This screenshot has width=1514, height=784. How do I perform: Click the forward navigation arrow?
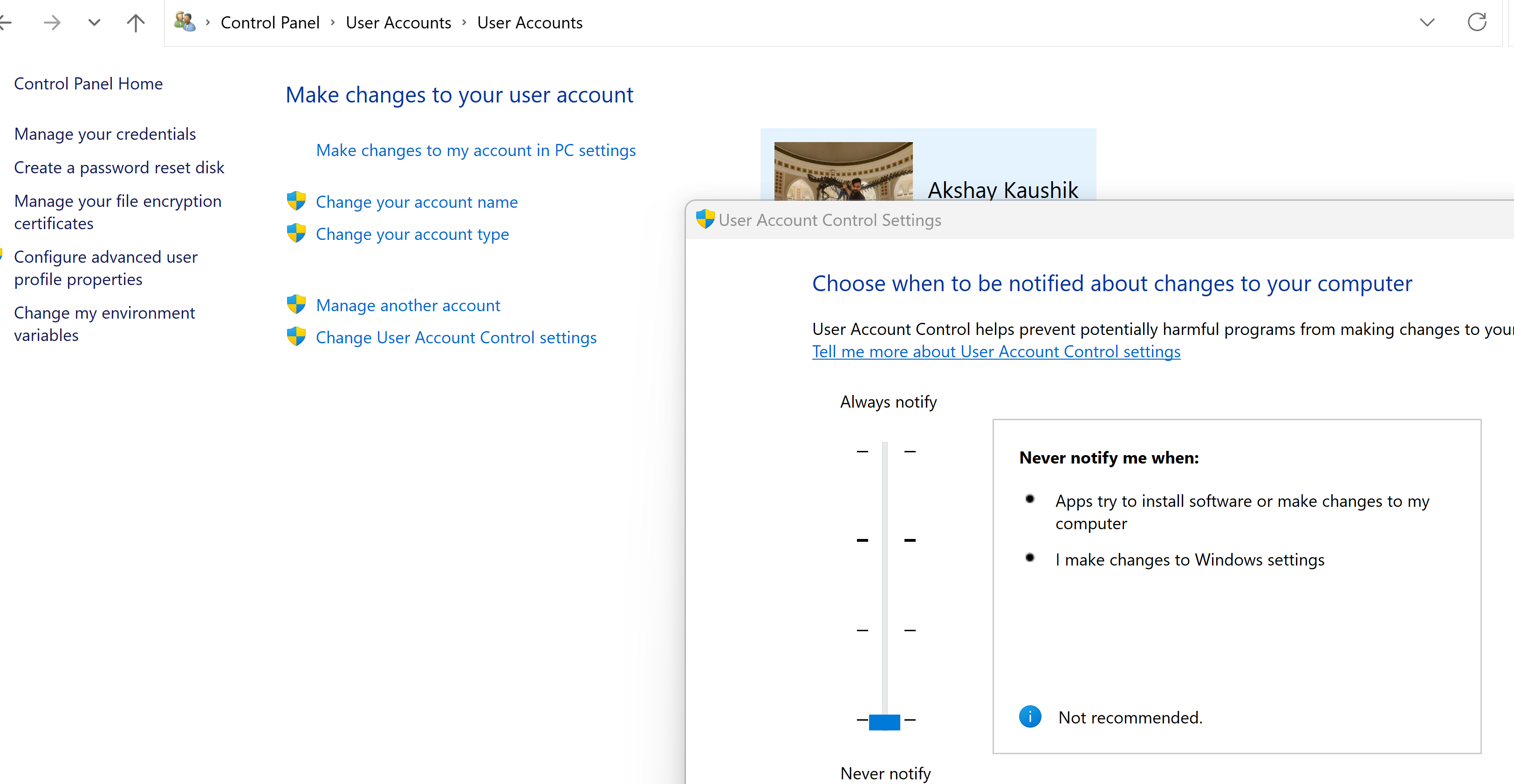[x=52, y=23]
